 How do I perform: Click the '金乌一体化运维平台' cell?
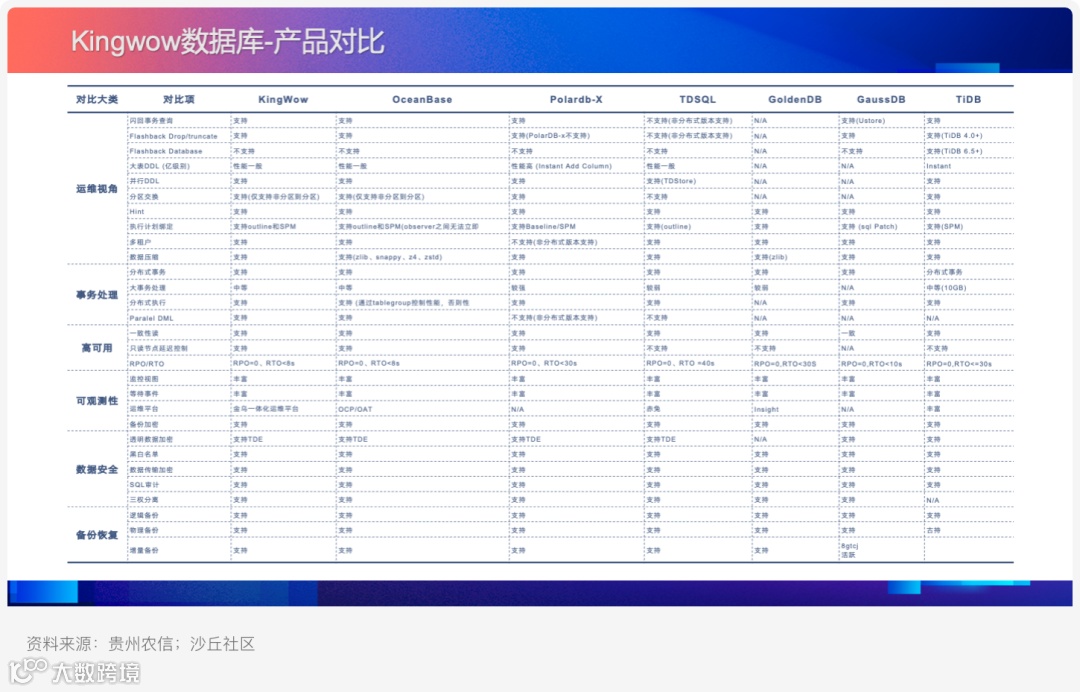click(x=266, y=409)
